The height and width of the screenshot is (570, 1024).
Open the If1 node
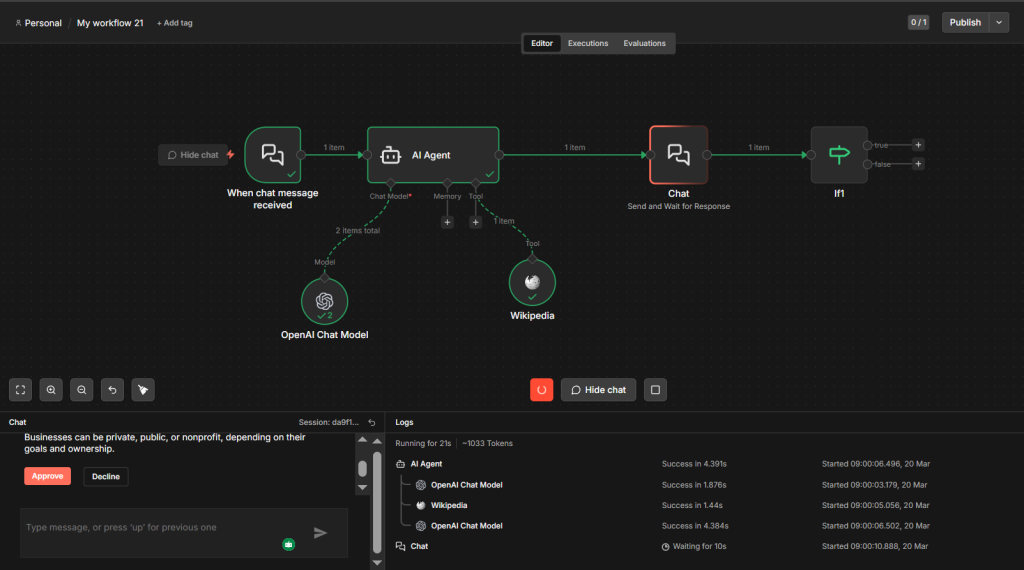click(839, 155)
